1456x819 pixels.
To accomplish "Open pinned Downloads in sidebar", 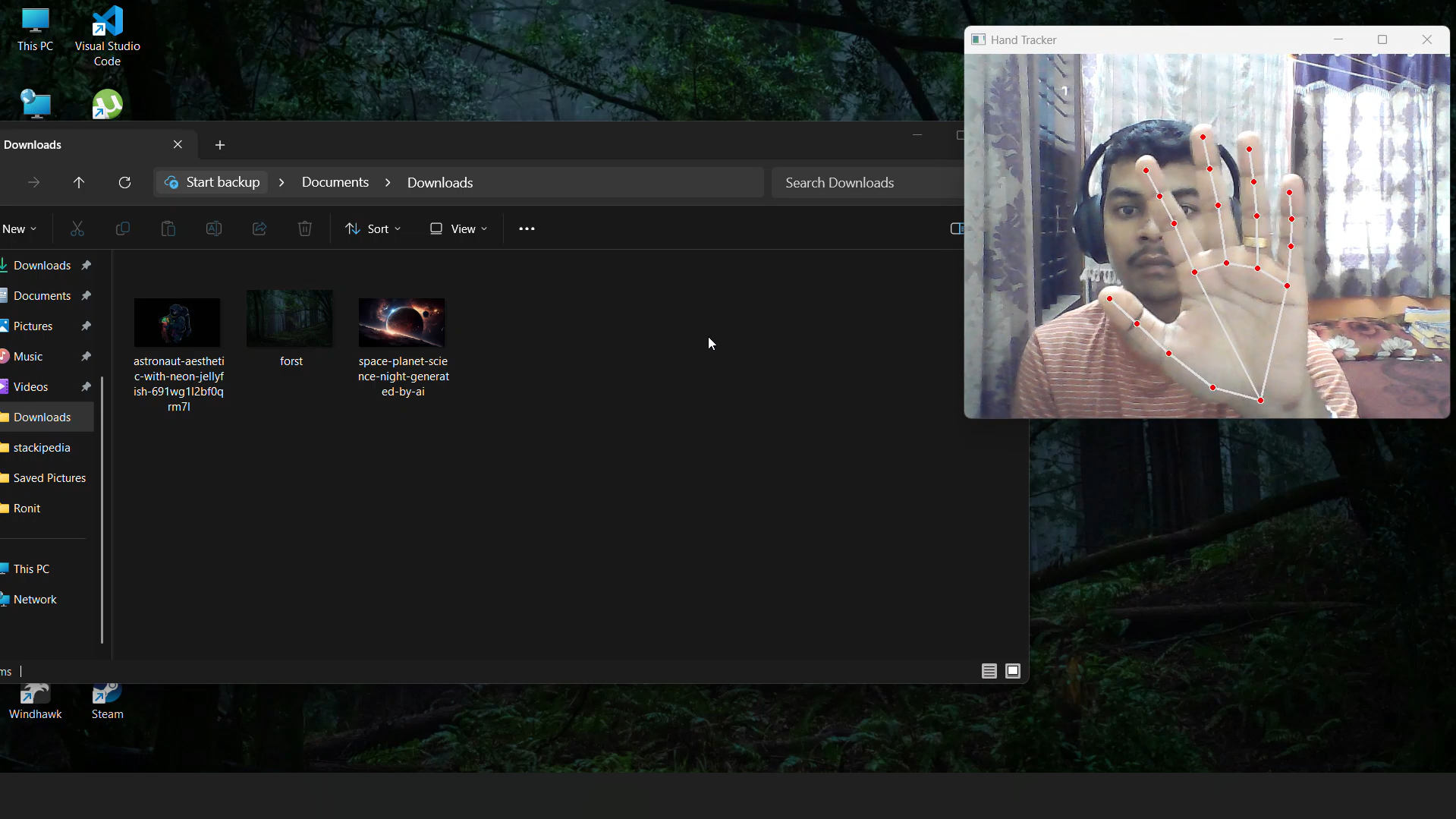I will point(42,266).
